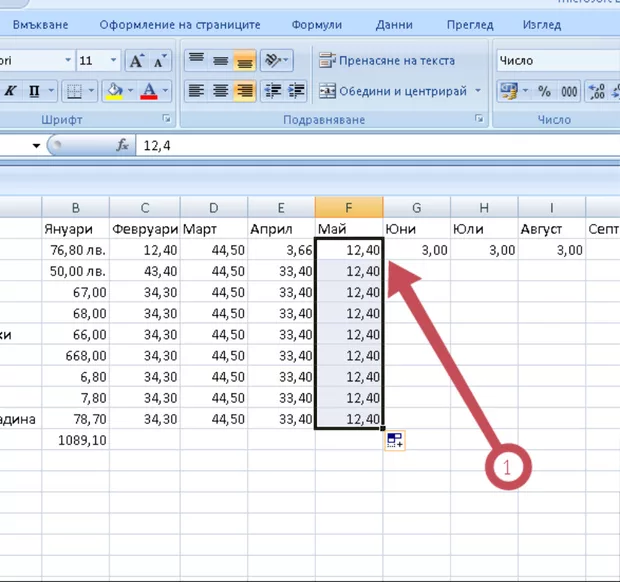Image resolution: width=620 pixels, height=582 pixels.
Task: Select the cell containing 43,40
Action: [x=145, y=271]
